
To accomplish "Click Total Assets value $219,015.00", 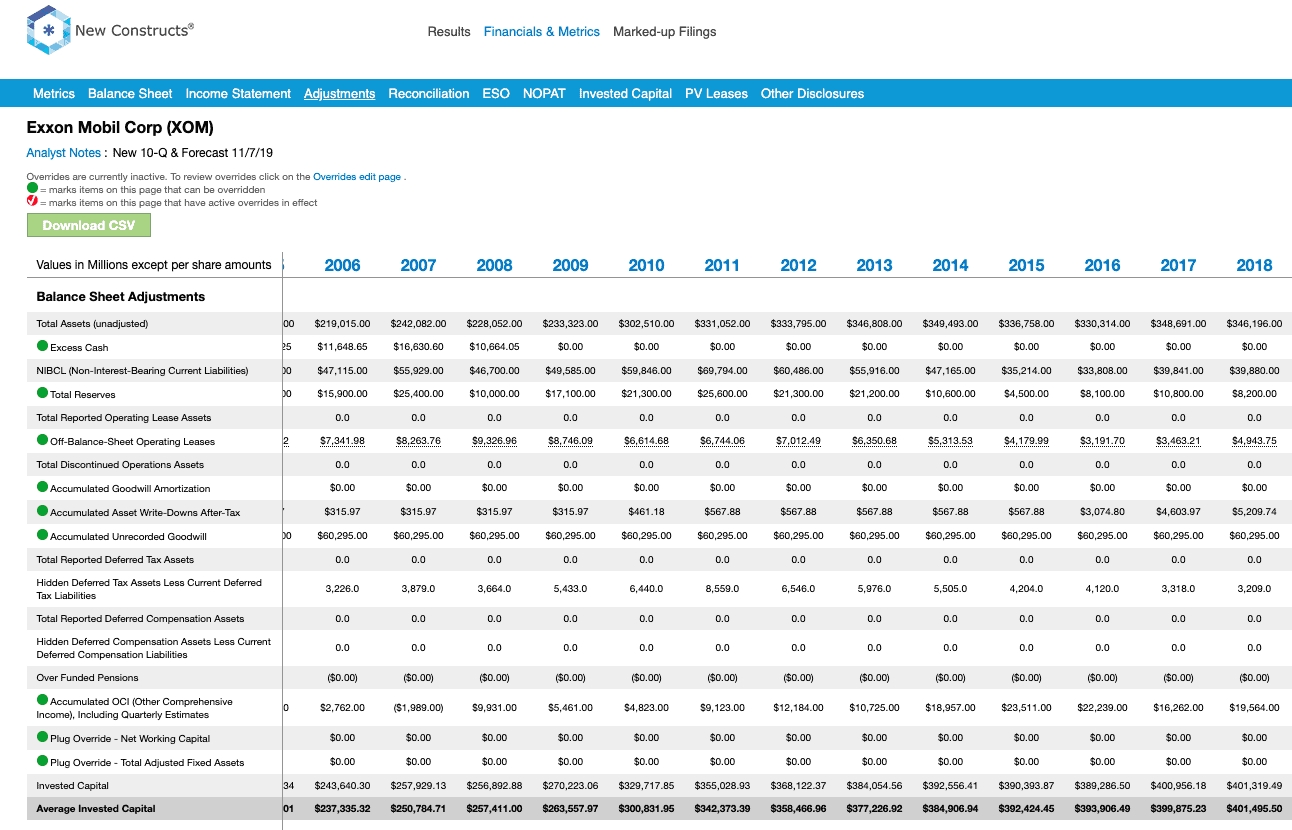I will 342,324.
